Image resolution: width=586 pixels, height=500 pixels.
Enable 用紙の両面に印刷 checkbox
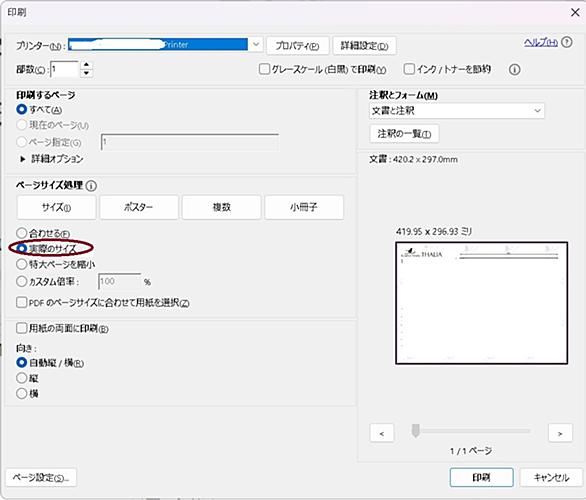tap(22, 328)
